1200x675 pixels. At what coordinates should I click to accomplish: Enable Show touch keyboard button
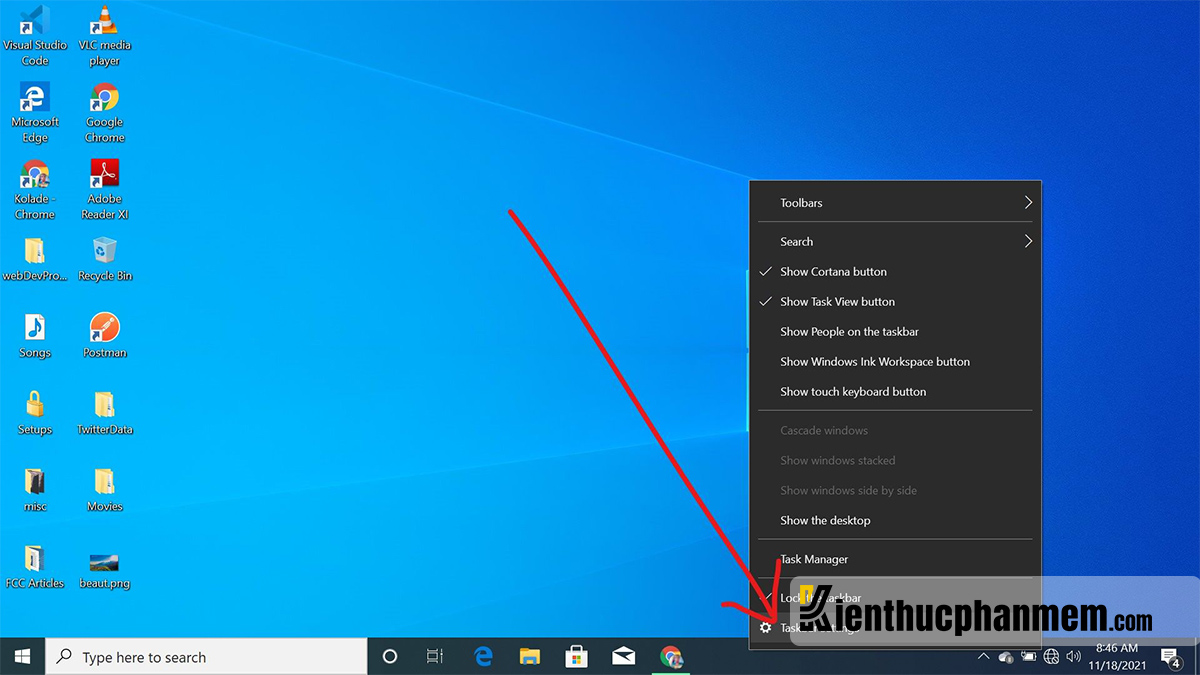[x=895, y=391]
